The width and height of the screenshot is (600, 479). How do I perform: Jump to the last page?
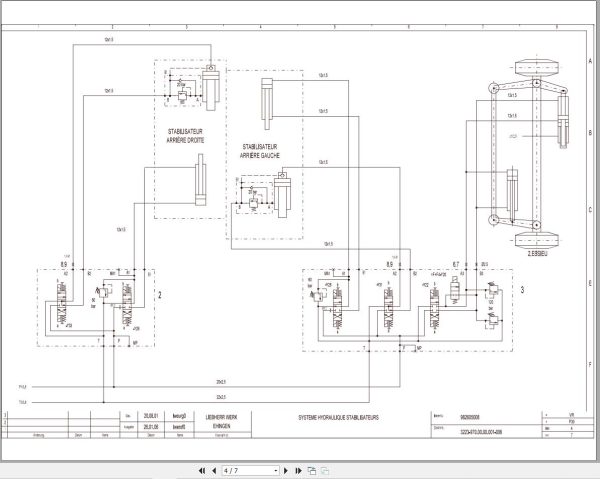pyautogui.click(x=298, y=471)
